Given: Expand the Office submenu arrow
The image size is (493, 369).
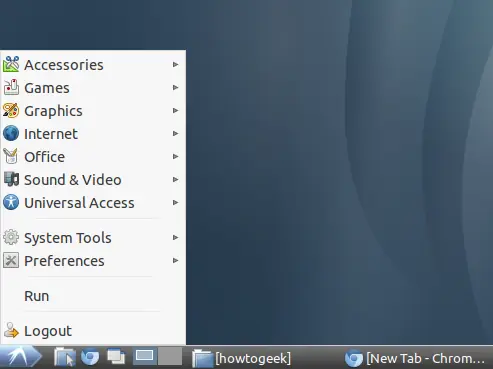Looking at the screenshot, I should (x=176, y=156).
